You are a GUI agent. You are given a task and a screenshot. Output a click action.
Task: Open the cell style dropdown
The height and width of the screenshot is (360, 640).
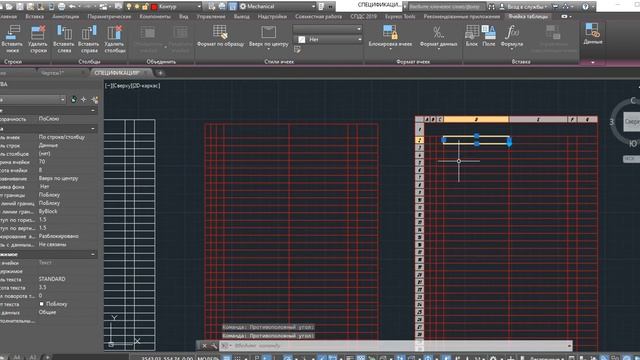tap(327, 29)
